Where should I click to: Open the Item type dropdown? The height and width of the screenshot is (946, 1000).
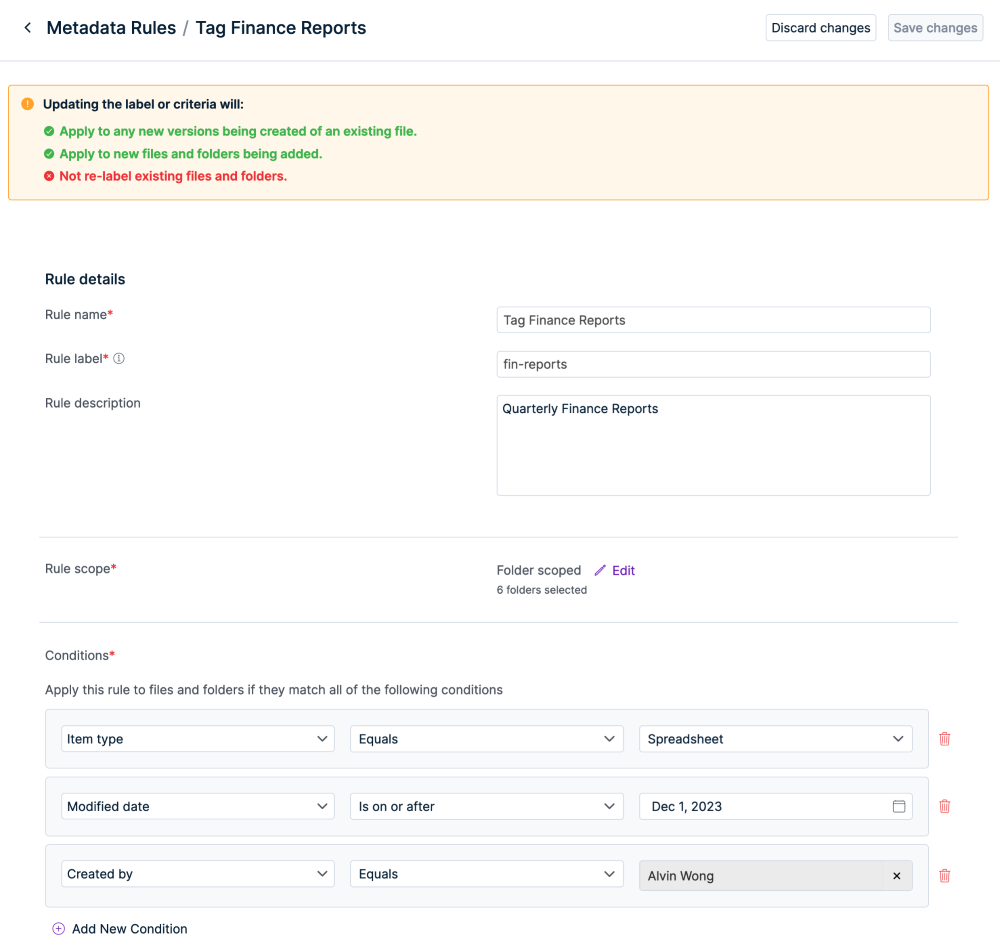click(198, 739)
